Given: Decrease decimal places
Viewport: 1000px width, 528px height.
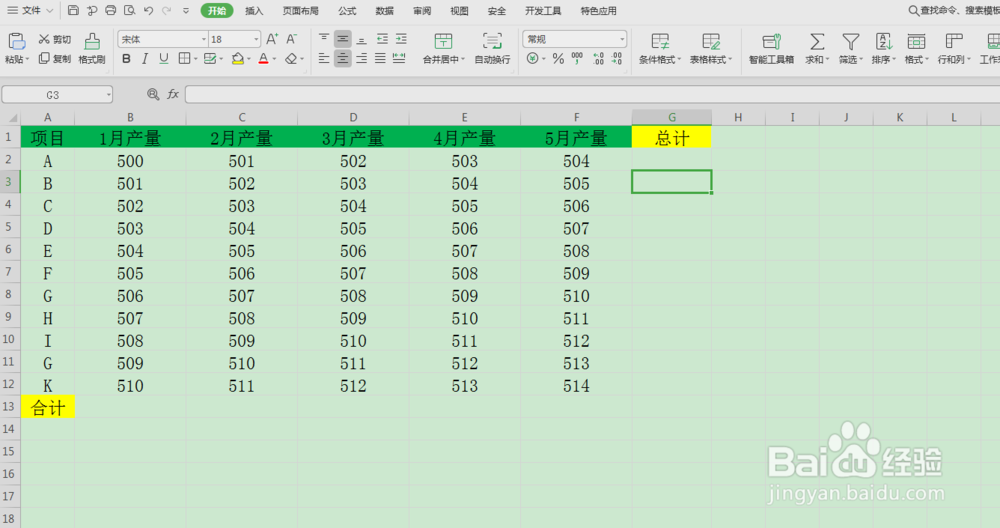Looking at the screenshot, I should pos(617,59).
